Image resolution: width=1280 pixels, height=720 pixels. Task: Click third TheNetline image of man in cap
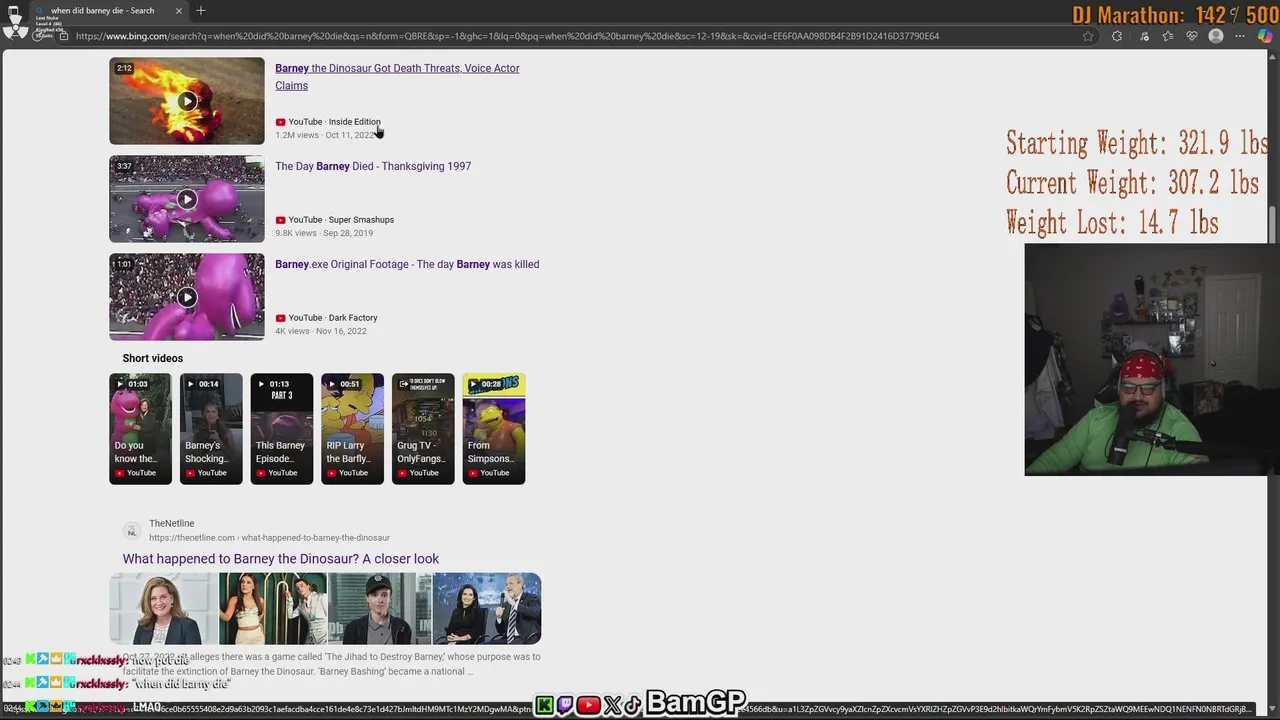(380, 608)
